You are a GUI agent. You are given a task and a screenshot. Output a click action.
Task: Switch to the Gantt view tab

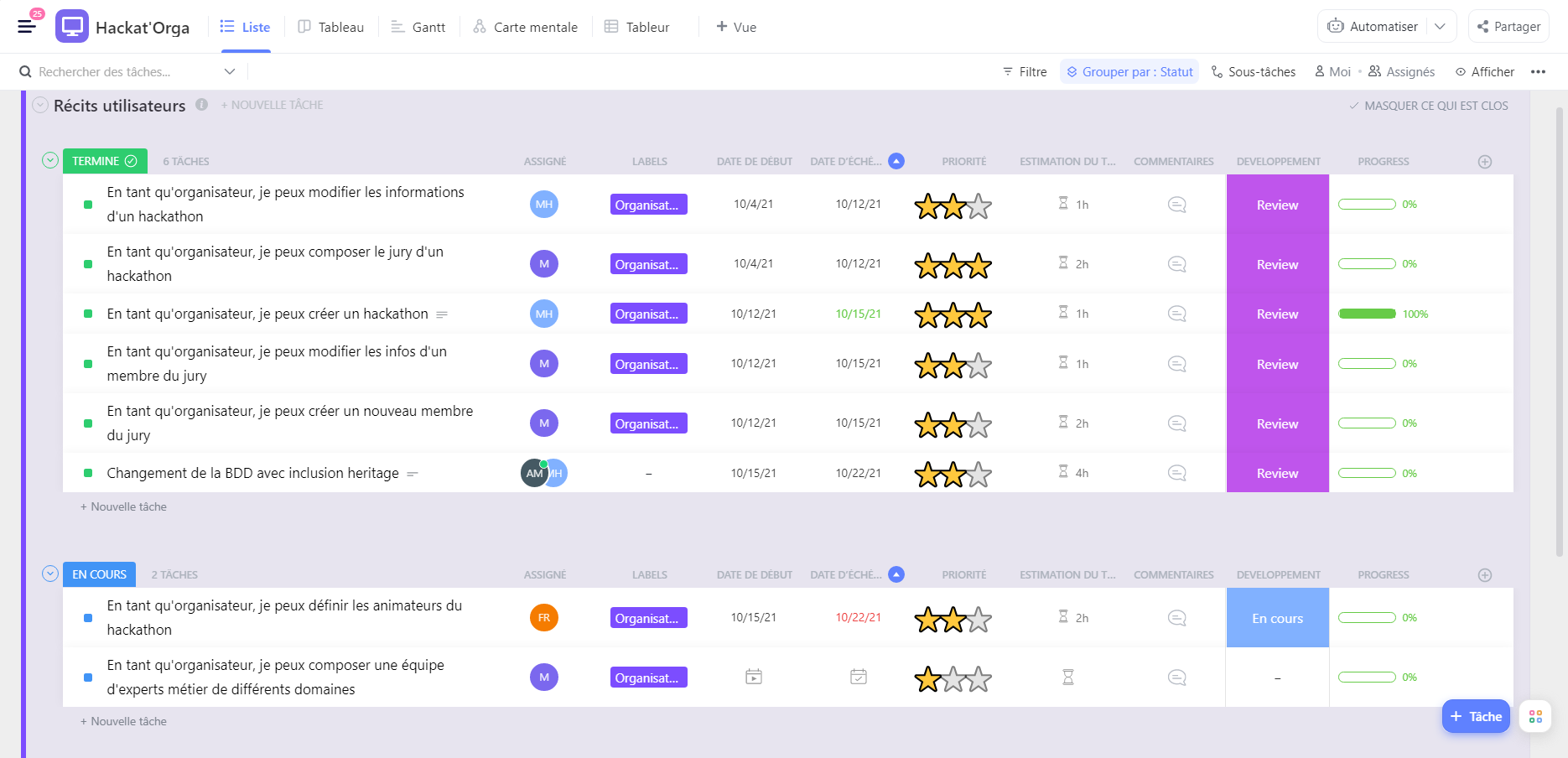(x=418, y=27)
